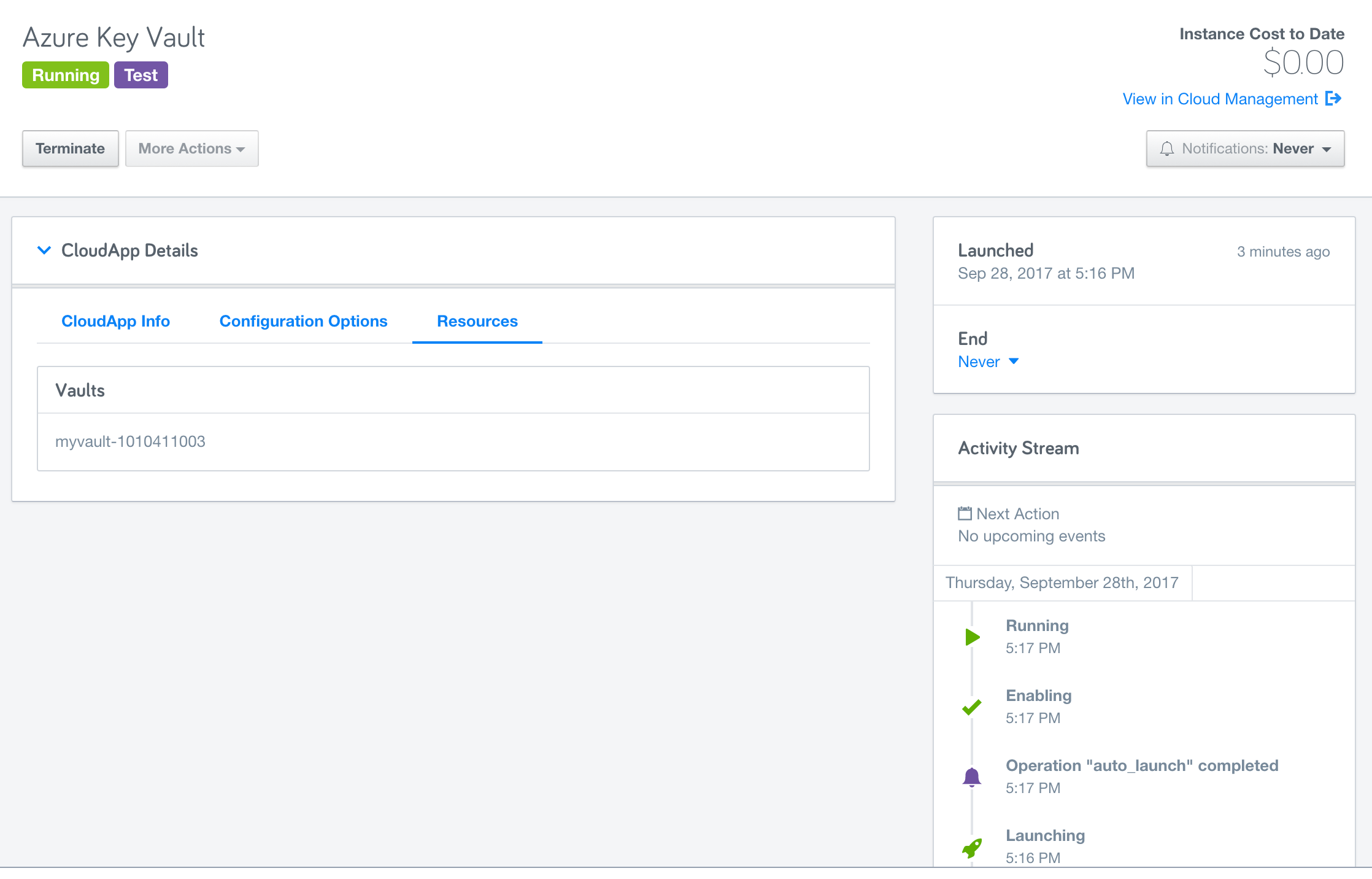
Task: Click the Test status badge
Action: (141, 75)
